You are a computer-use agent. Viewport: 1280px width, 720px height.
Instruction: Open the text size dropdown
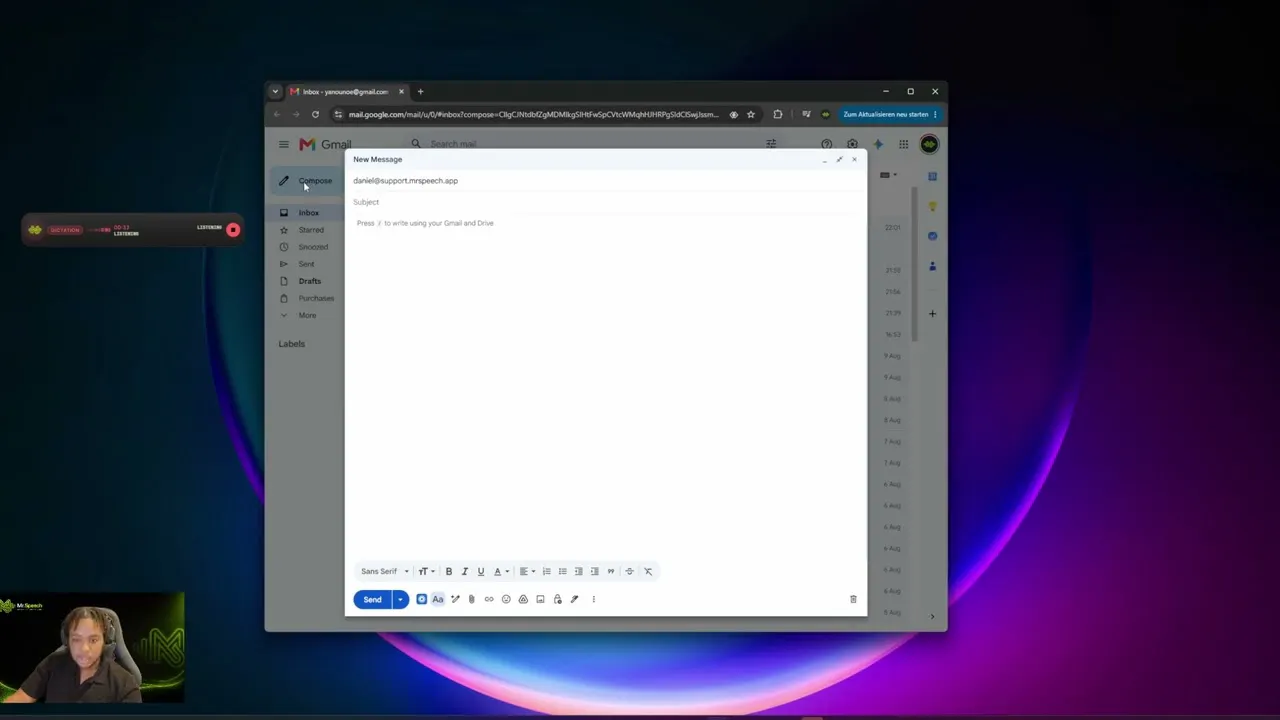coord(426,571)
